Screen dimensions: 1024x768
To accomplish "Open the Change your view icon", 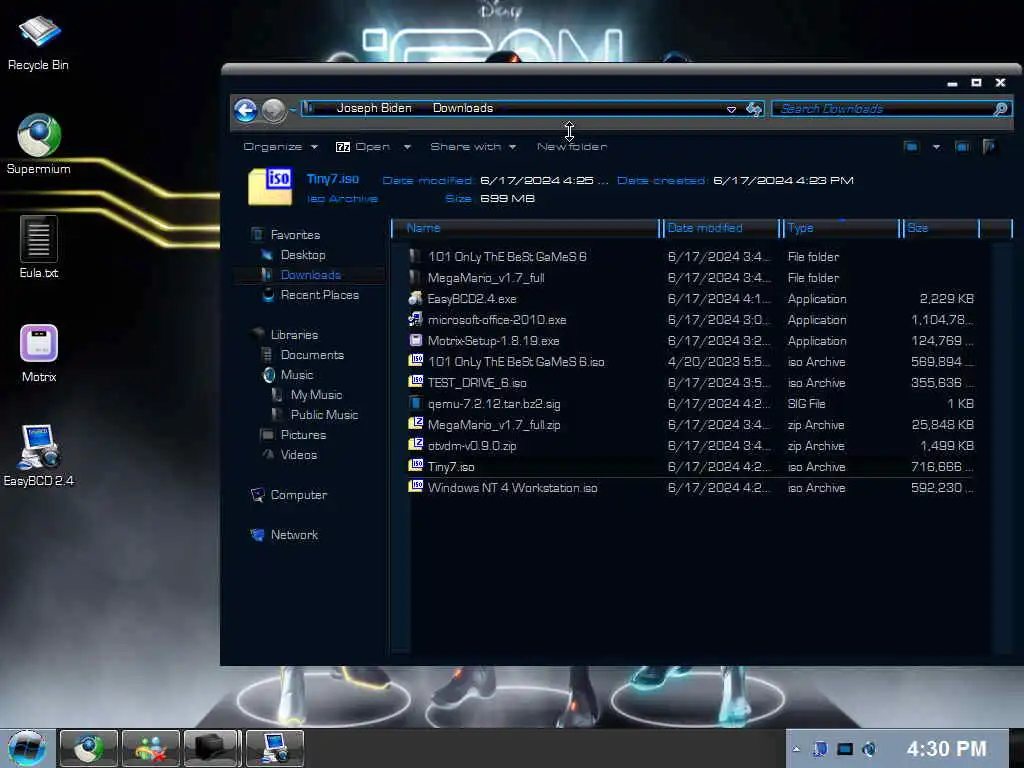I will pos(911,146).
